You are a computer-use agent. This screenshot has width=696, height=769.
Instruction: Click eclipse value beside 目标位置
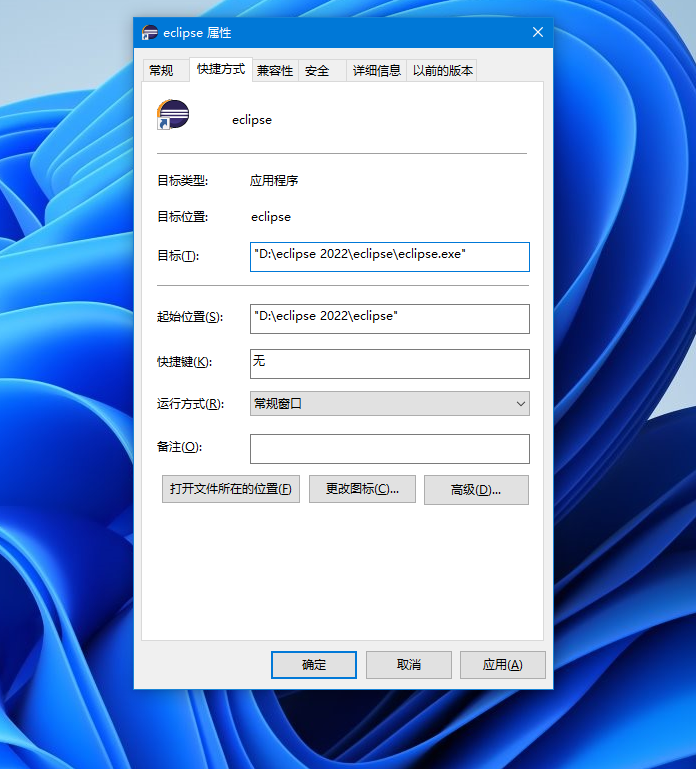click(271, 217)
